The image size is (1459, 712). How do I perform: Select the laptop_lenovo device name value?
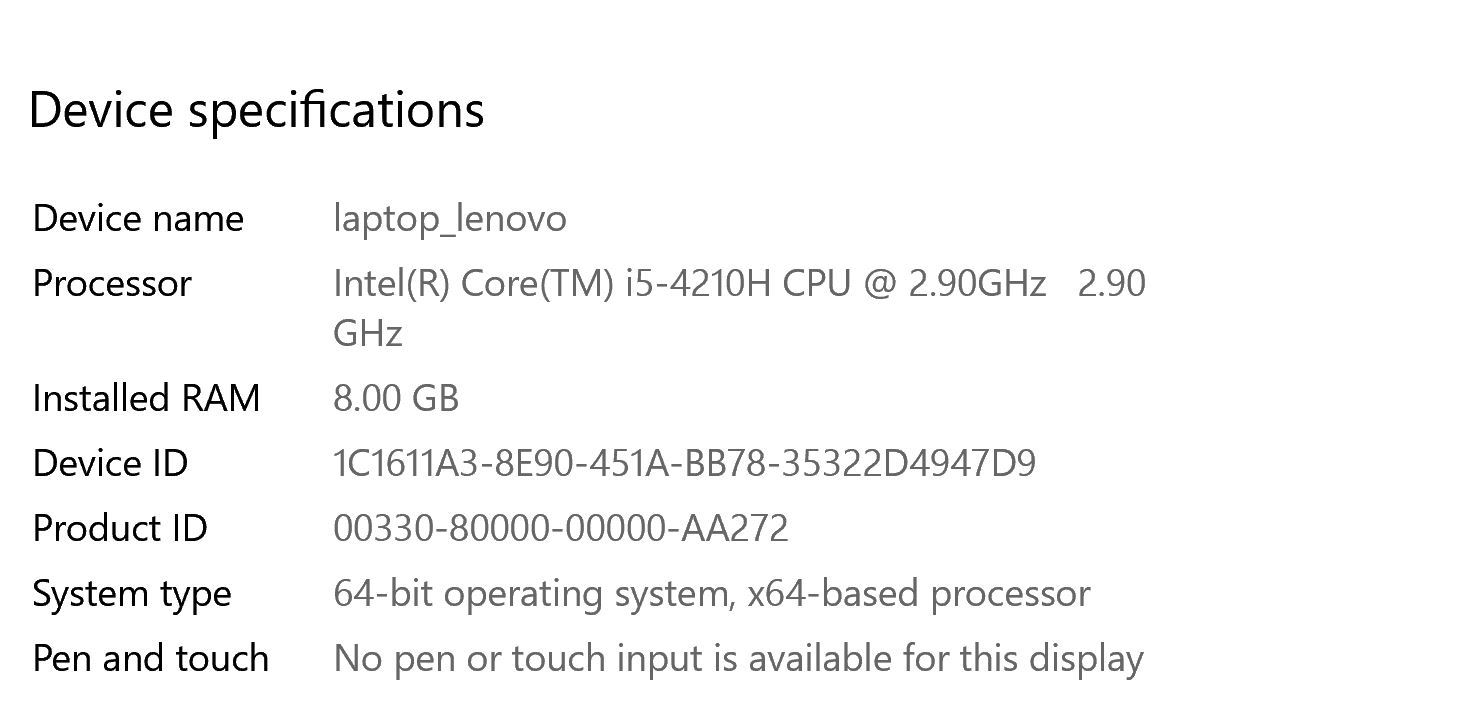click(450, 219)
